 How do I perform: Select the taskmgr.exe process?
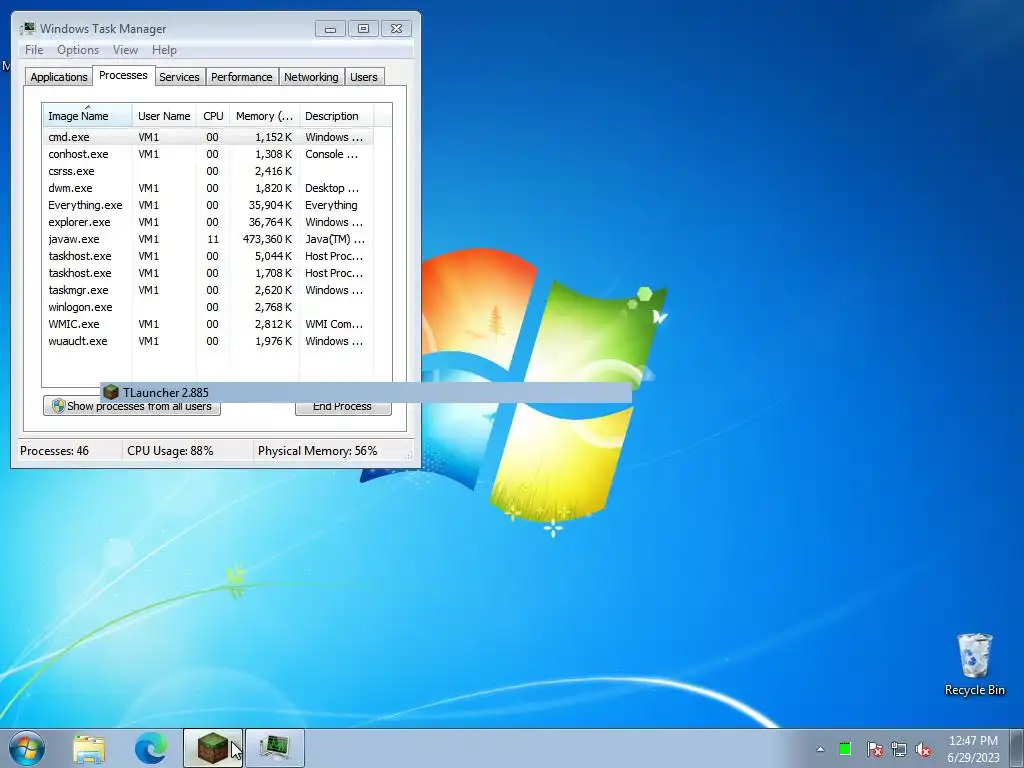208,290
